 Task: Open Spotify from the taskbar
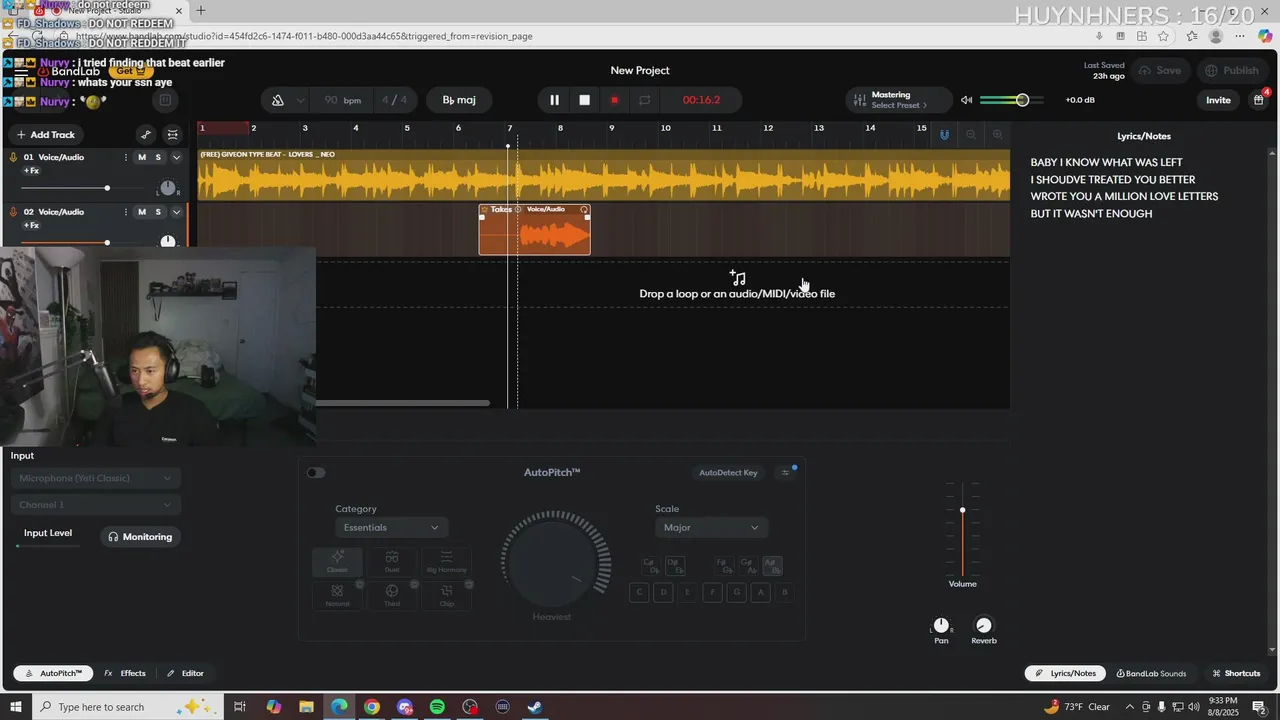437,707
